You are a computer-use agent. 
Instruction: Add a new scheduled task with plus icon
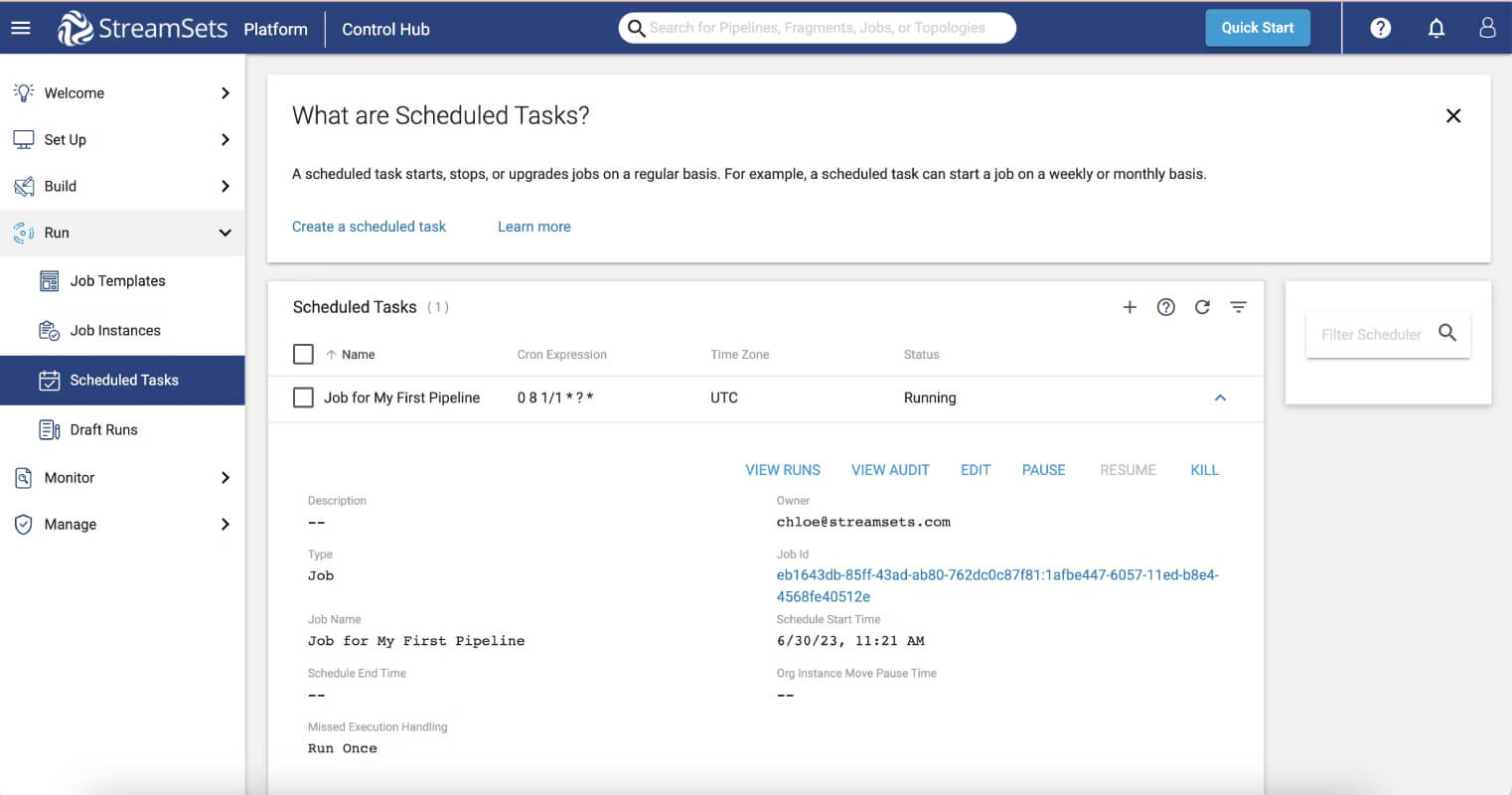1130,307
